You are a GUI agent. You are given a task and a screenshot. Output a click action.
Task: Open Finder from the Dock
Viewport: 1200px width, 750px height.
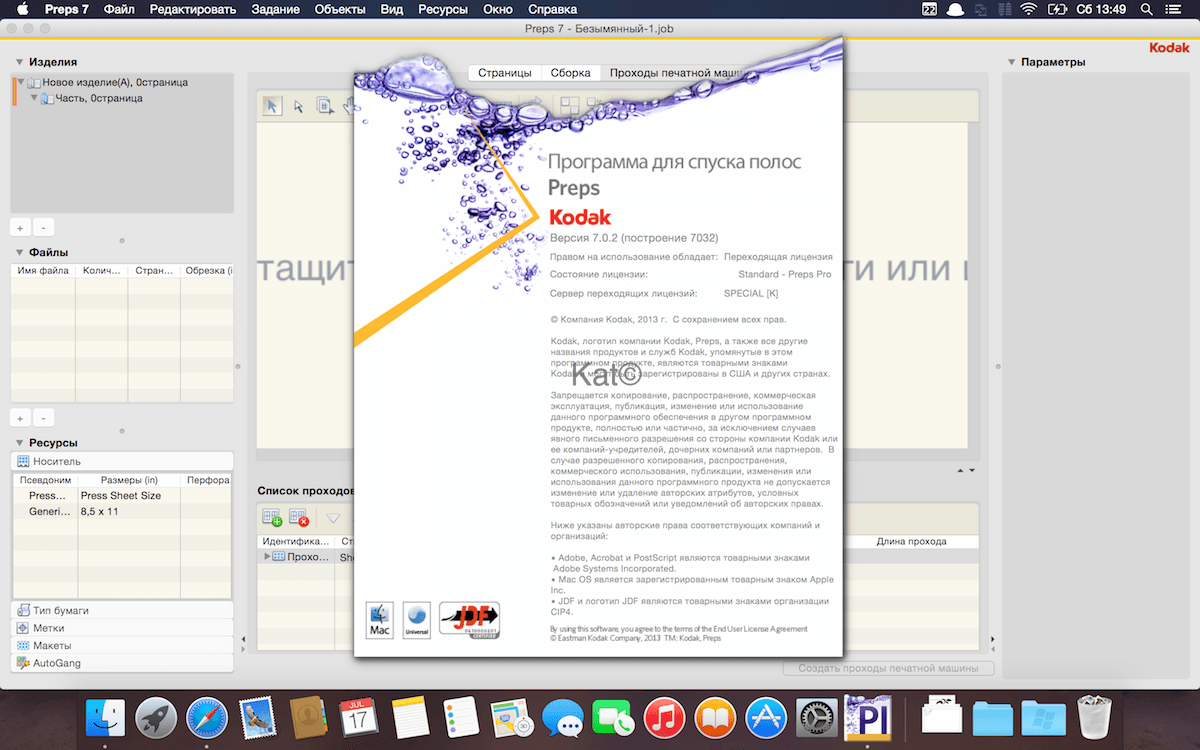point(105,717)
